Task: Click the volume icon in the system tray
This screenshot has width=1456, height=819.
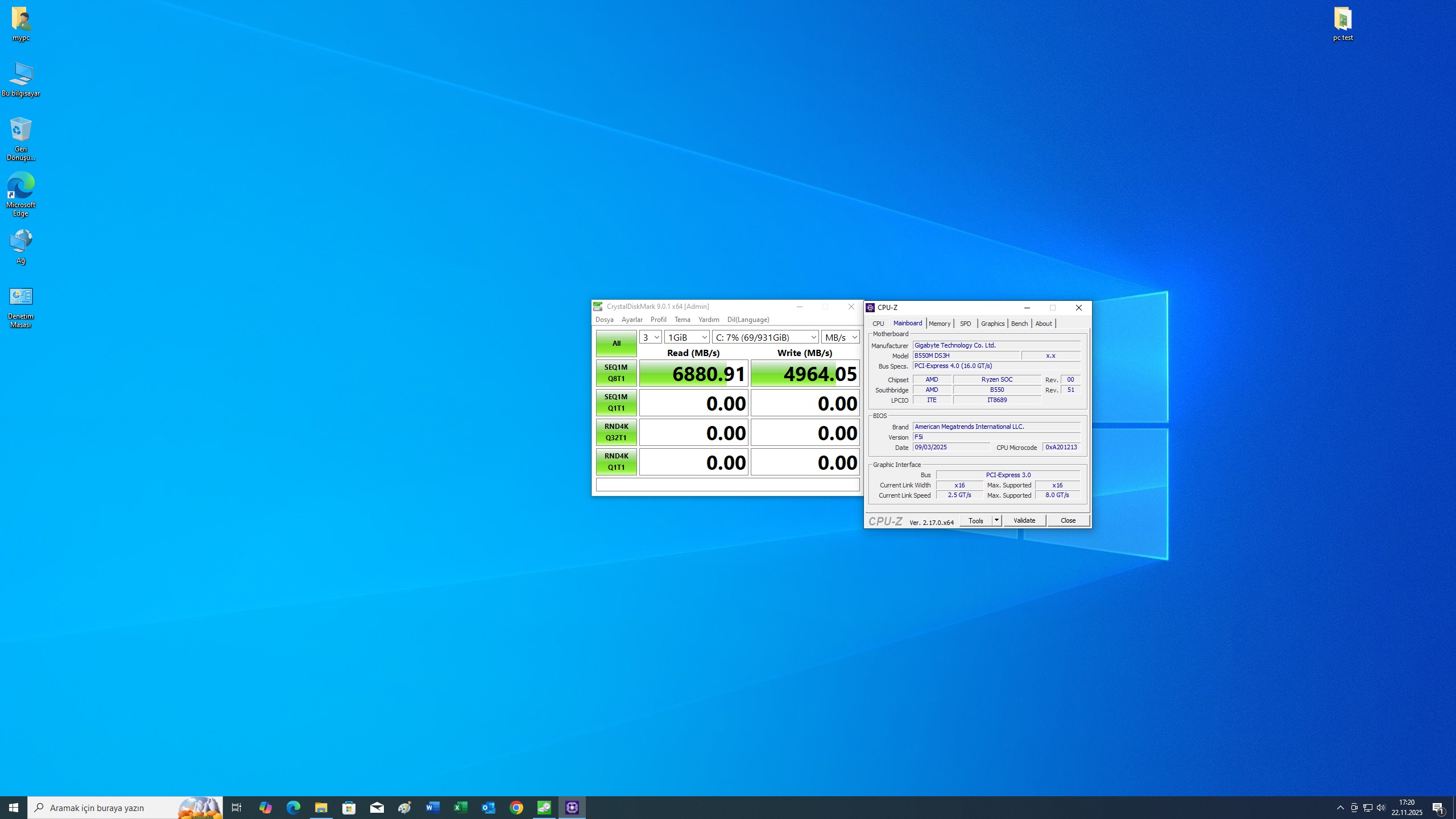Action: tap(1381, 808)
